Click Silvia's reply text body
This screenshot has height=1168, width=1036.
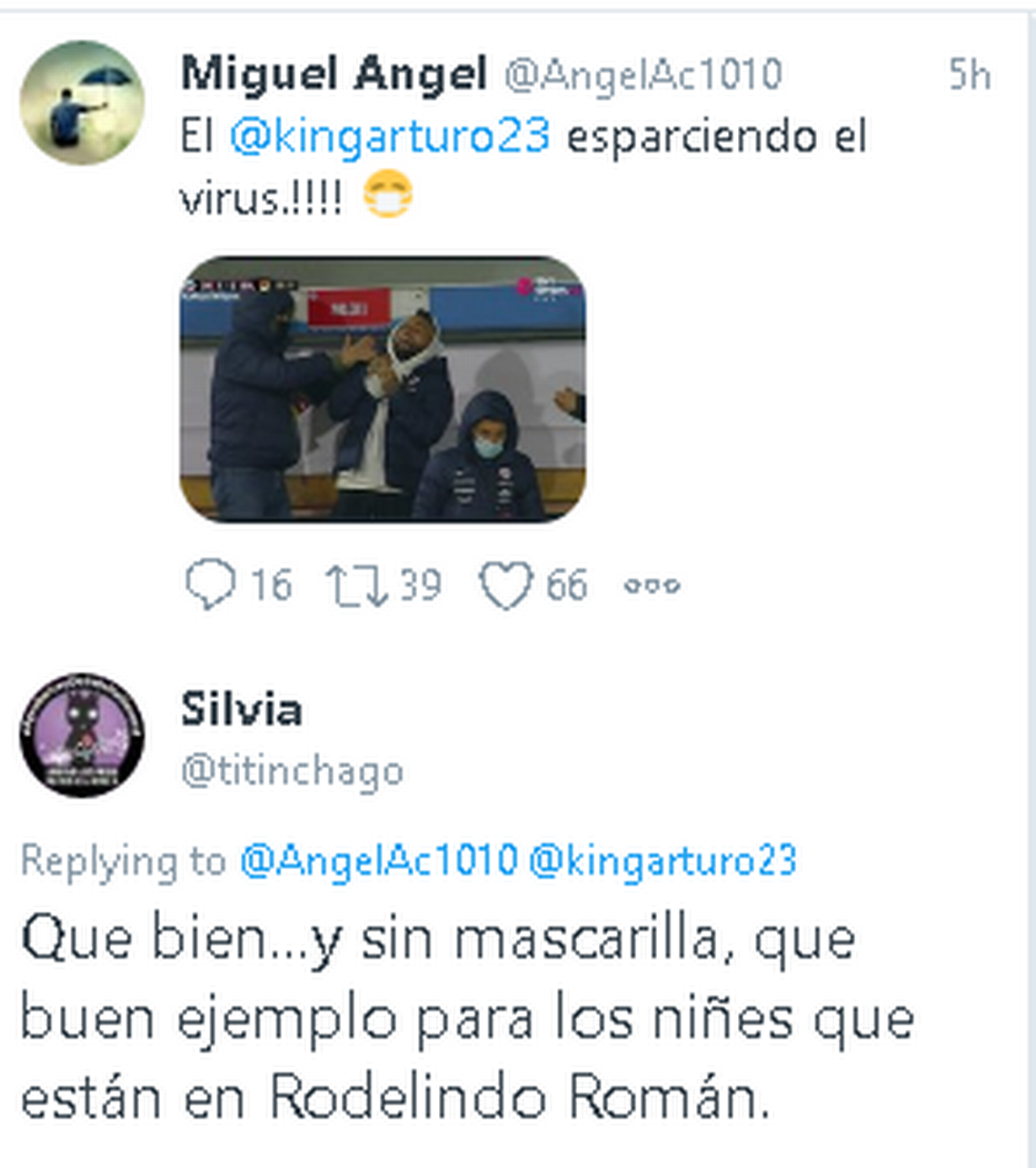coord(467,1018)
